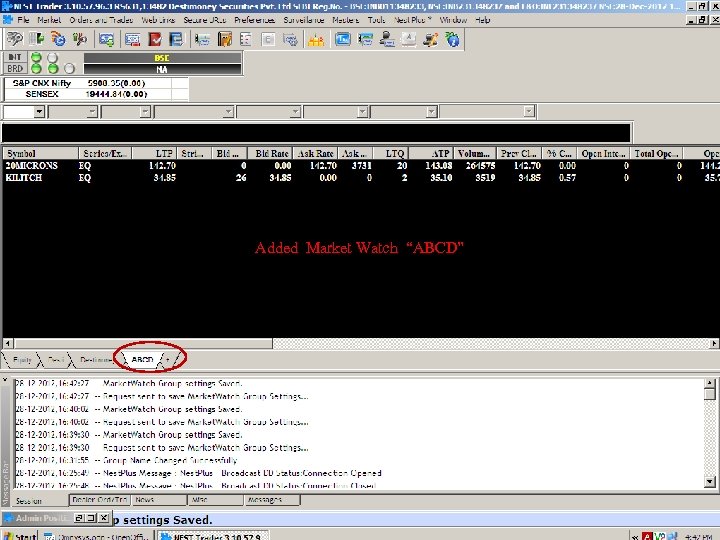Viewport: 720px width, 540px height.
Task: Click the ATP column header
Action: (432, 153)
